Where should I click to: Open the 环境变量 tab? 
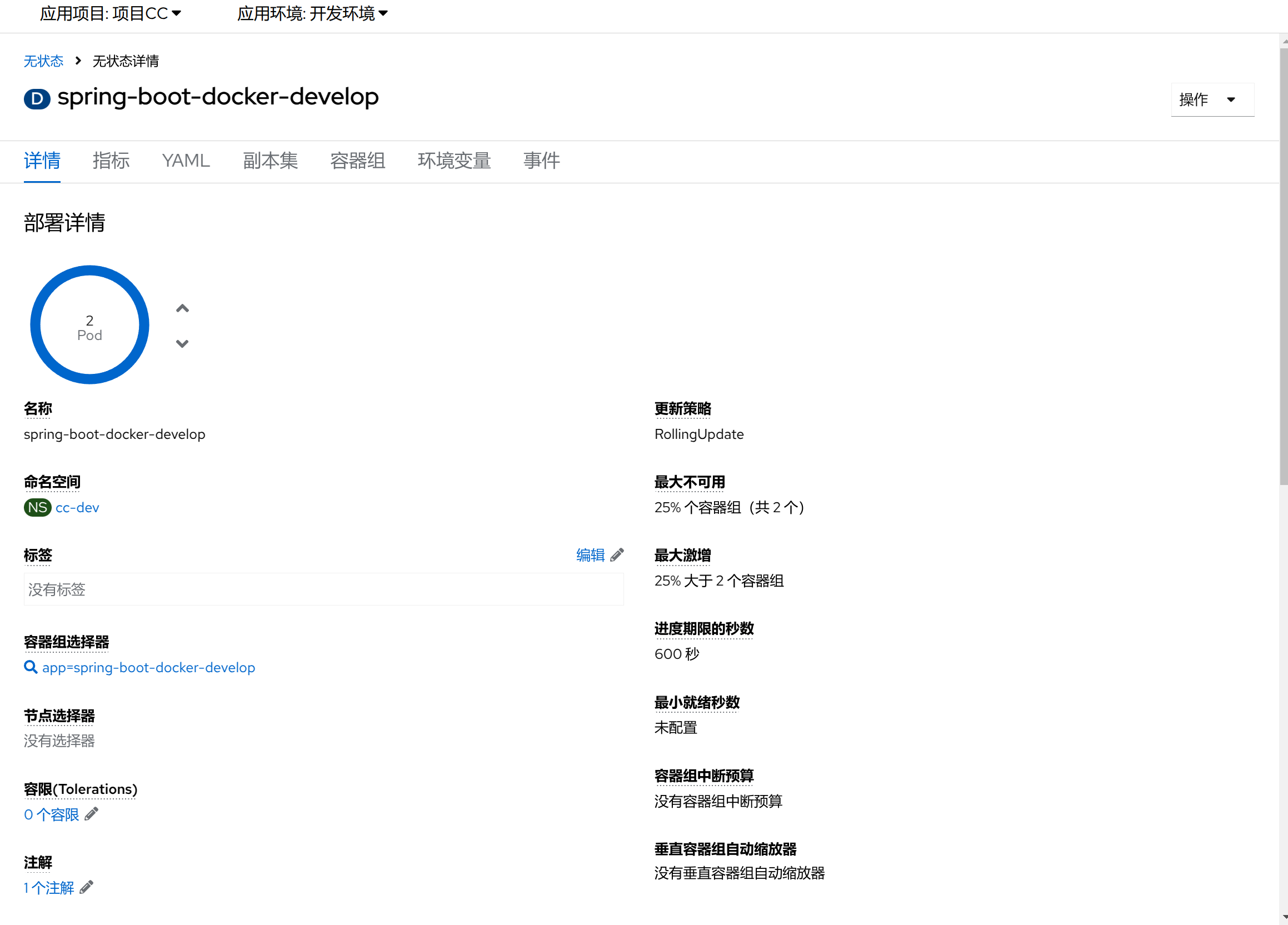coord(454,161)
